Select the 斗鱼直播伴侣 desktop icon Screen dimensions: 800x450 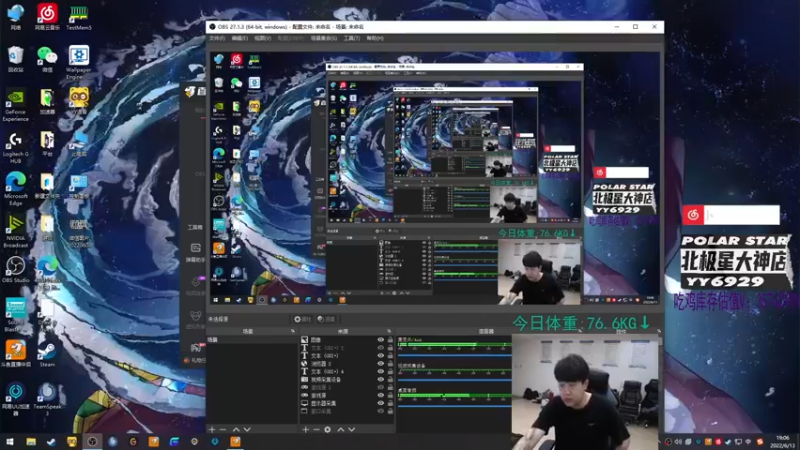click(15, 353)
